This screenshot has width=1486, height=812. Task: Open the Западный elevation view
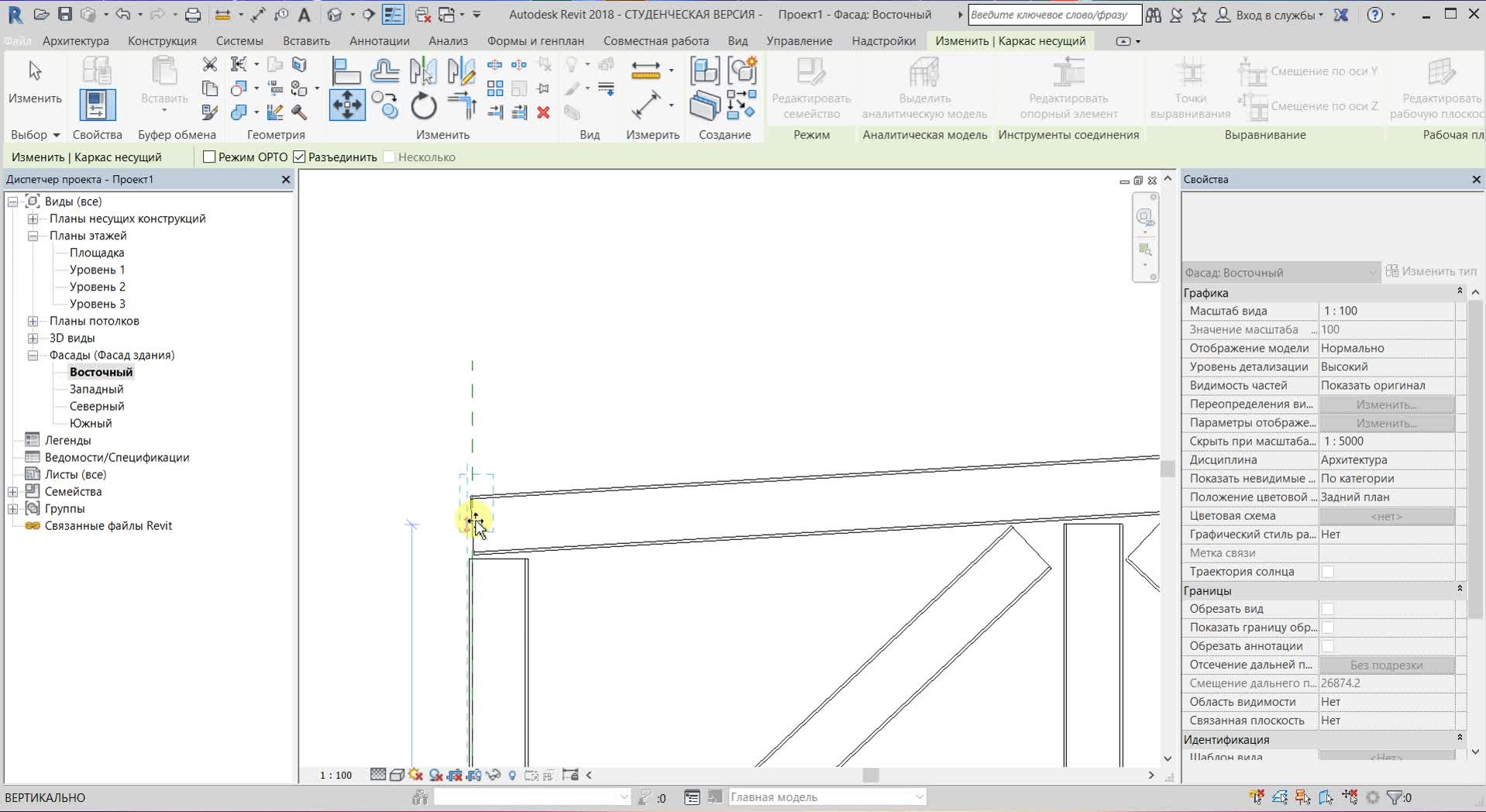pyautogui.click(x=97, y=389)
